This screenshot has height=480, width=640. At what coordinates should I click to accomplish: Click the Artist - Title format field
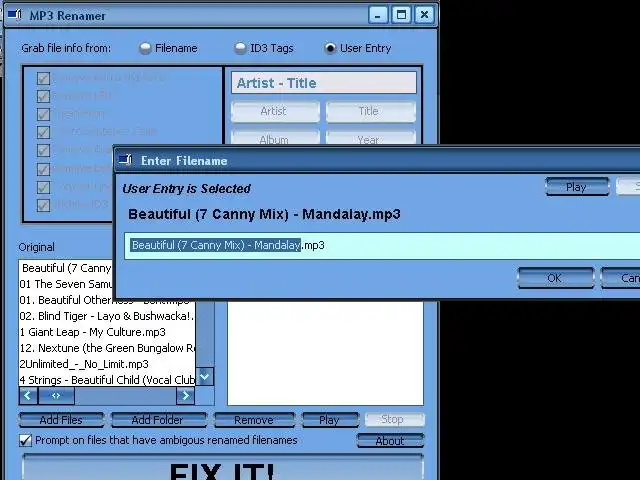coord(324,83)
